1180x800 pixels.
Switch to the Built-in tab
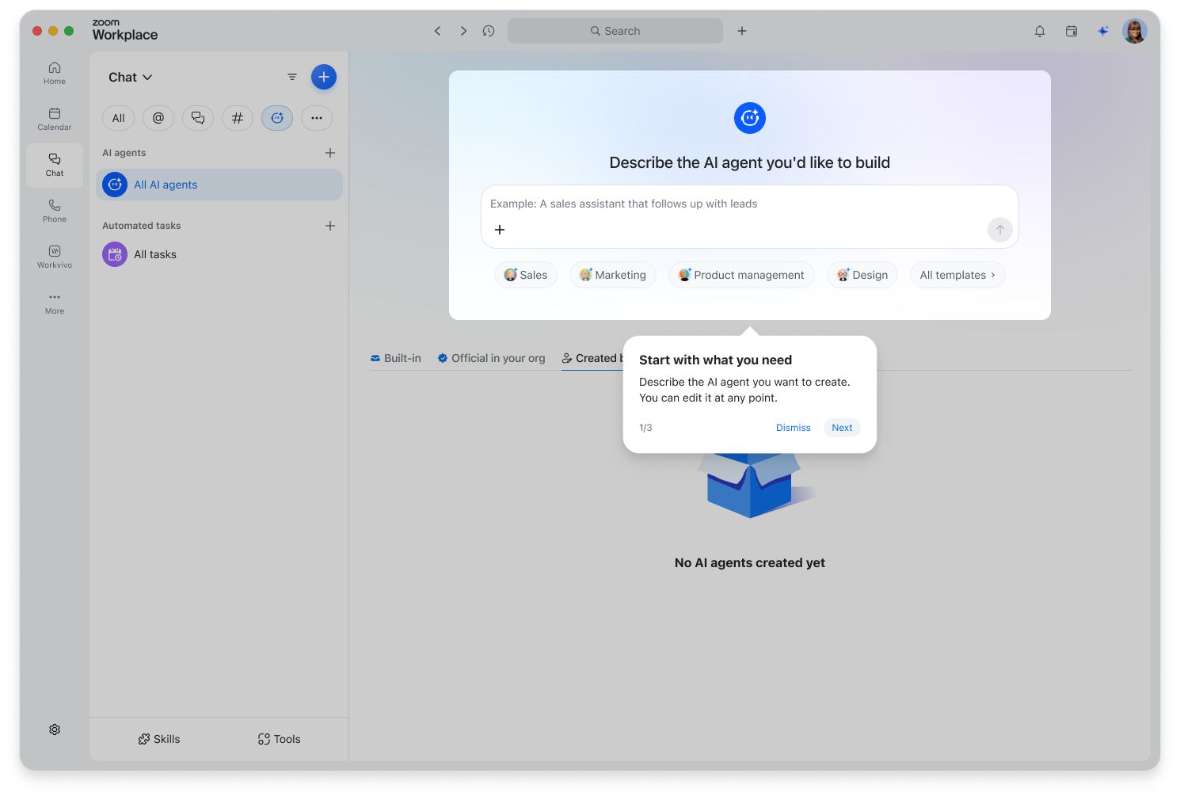point(395,358)
